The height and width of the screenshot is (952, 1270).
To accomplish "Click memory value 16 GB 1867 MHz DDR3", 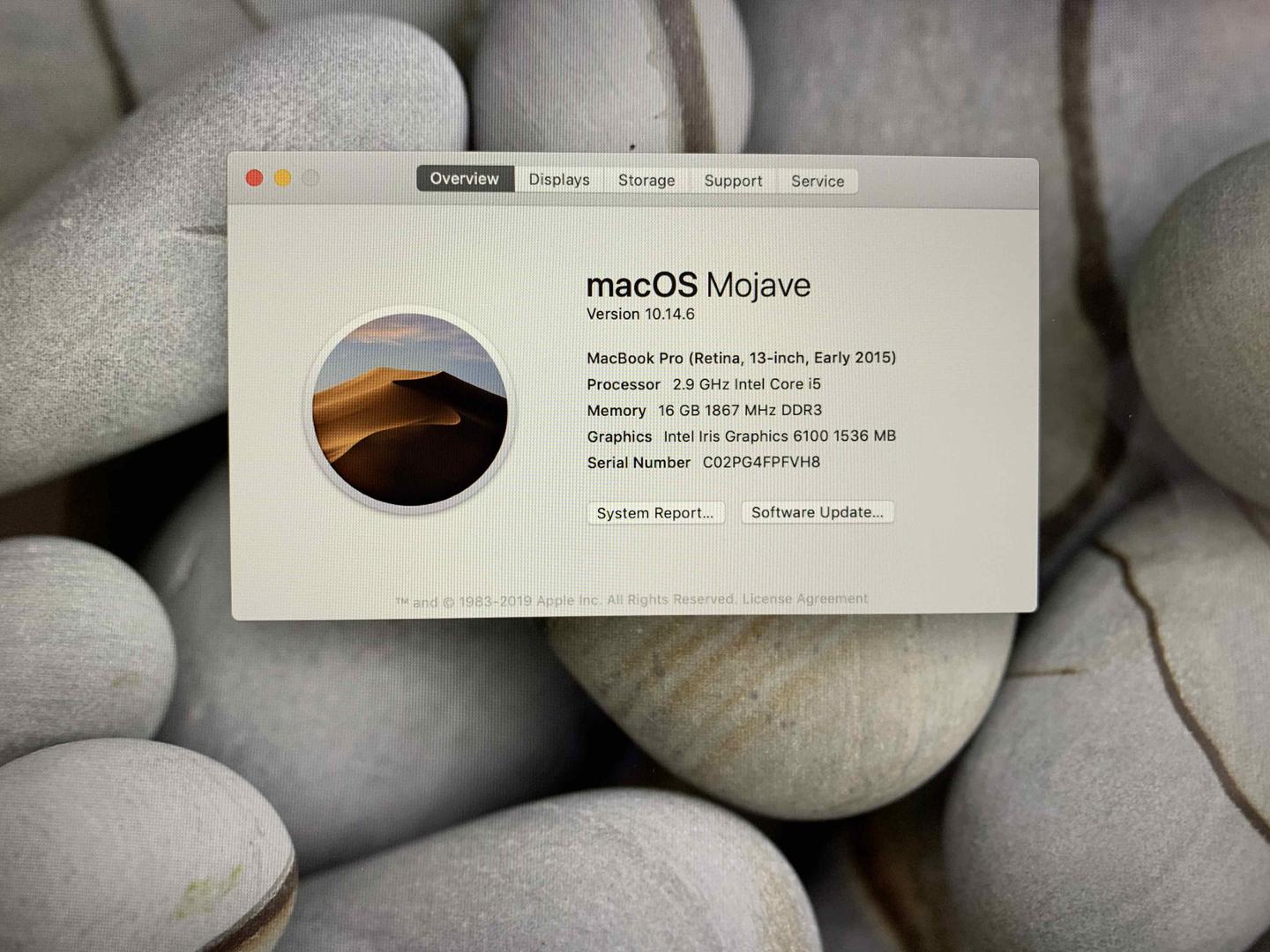I will point(740,410).
